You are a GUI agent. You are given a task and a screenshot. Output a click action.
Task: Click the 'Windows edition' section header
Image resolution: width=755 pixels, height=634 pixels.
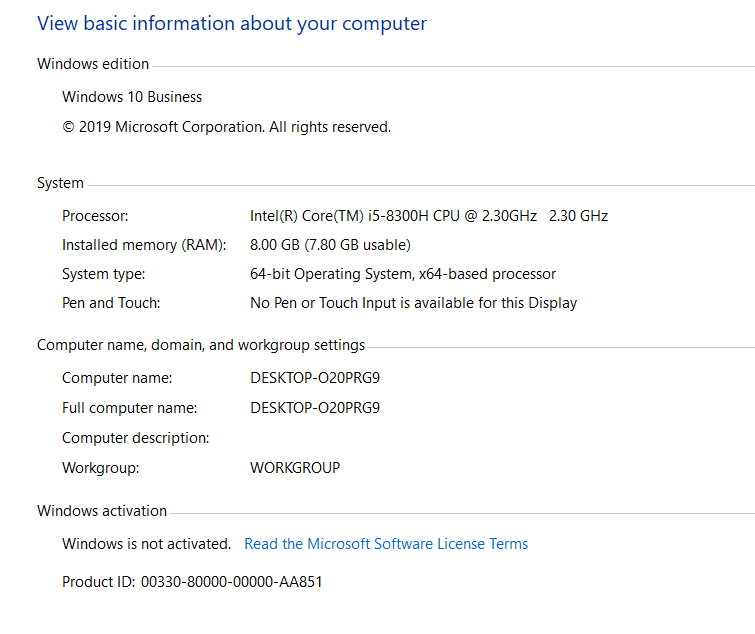93,64
